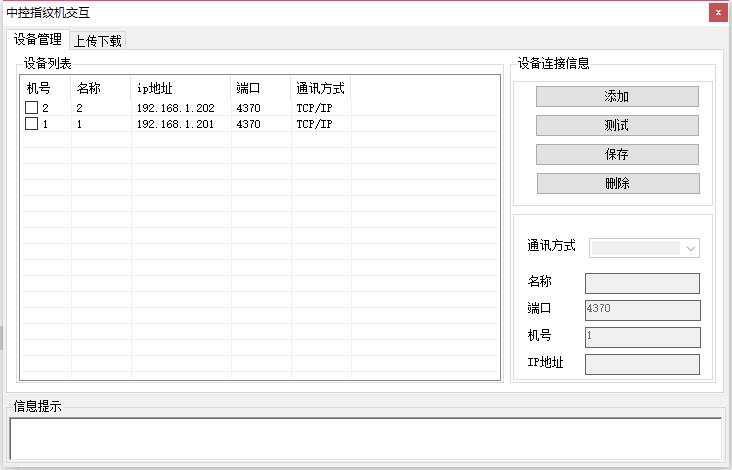This screenshot has width=732, height=470.
Task: Check the checkbox for device 1
Action: [31, 124]
